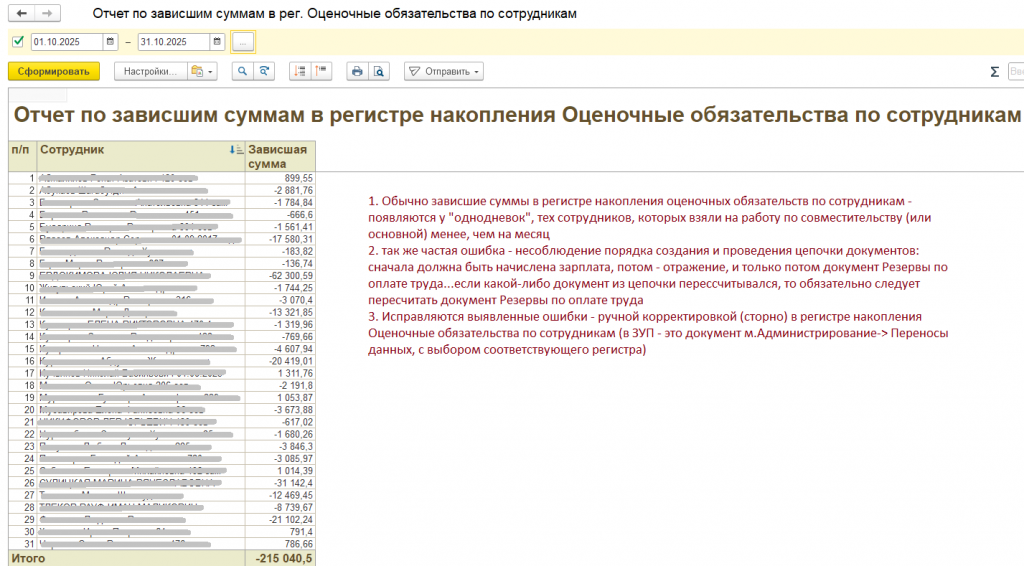Click the back navigation arrow
The height and width of the screenshot is (566, 1024).
(x=22, y=15)
